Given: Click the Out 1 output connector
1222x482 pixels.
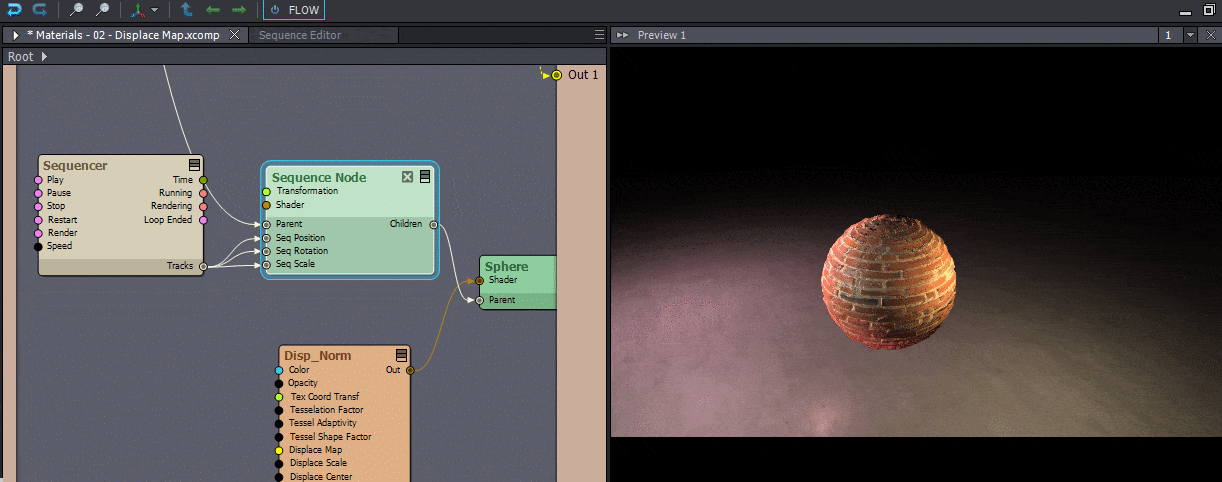Looking at the screenshot, I should pyautogui.click(x=557, y=75).
